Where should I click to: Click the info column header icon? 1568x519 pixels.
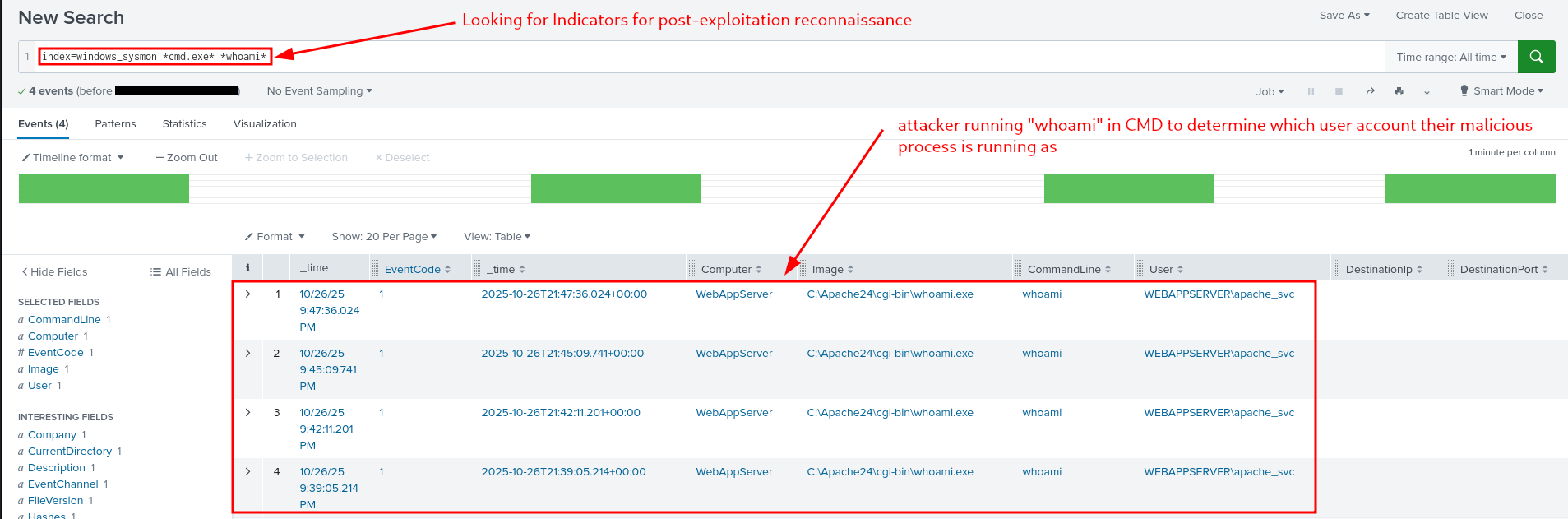click(247, 268)
